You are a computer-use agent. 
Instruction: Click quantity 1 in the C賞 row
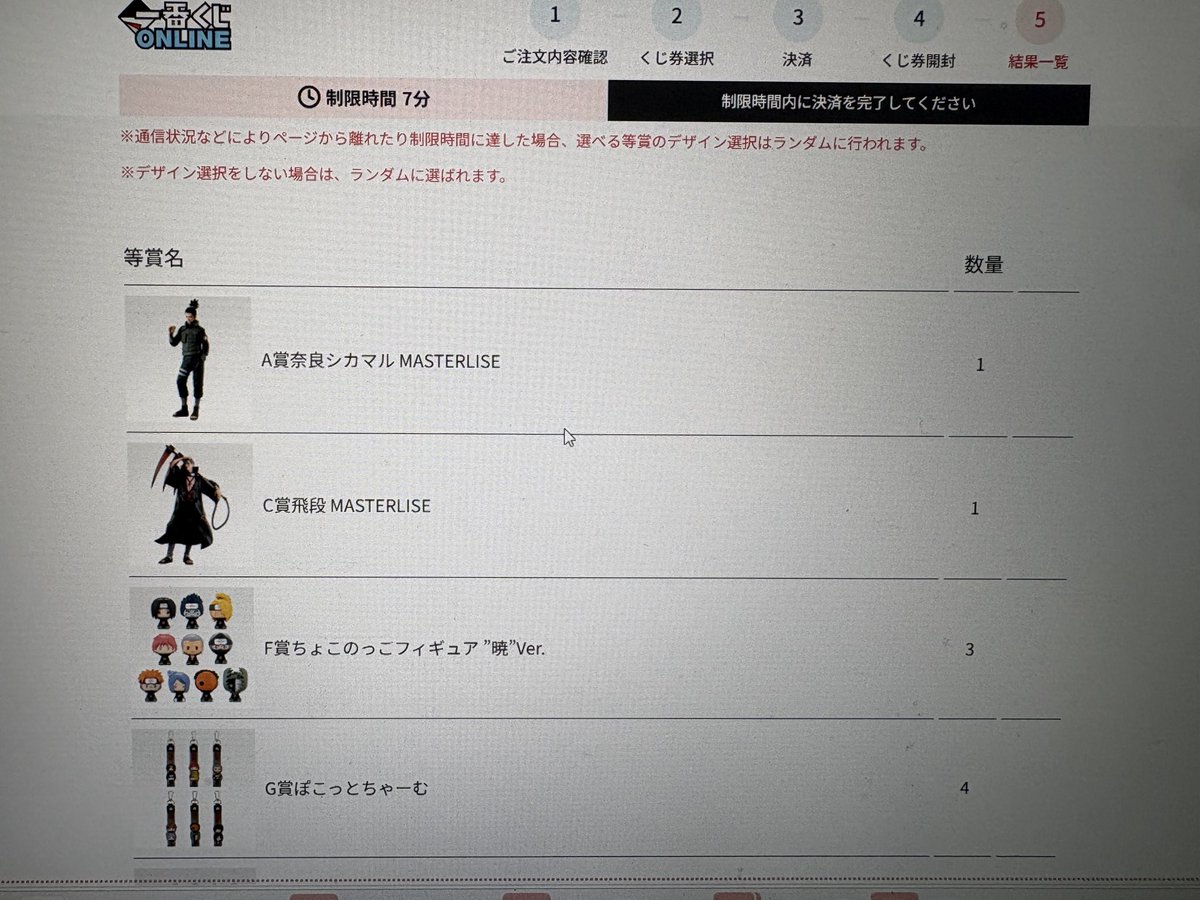click(x=975, y=508)
